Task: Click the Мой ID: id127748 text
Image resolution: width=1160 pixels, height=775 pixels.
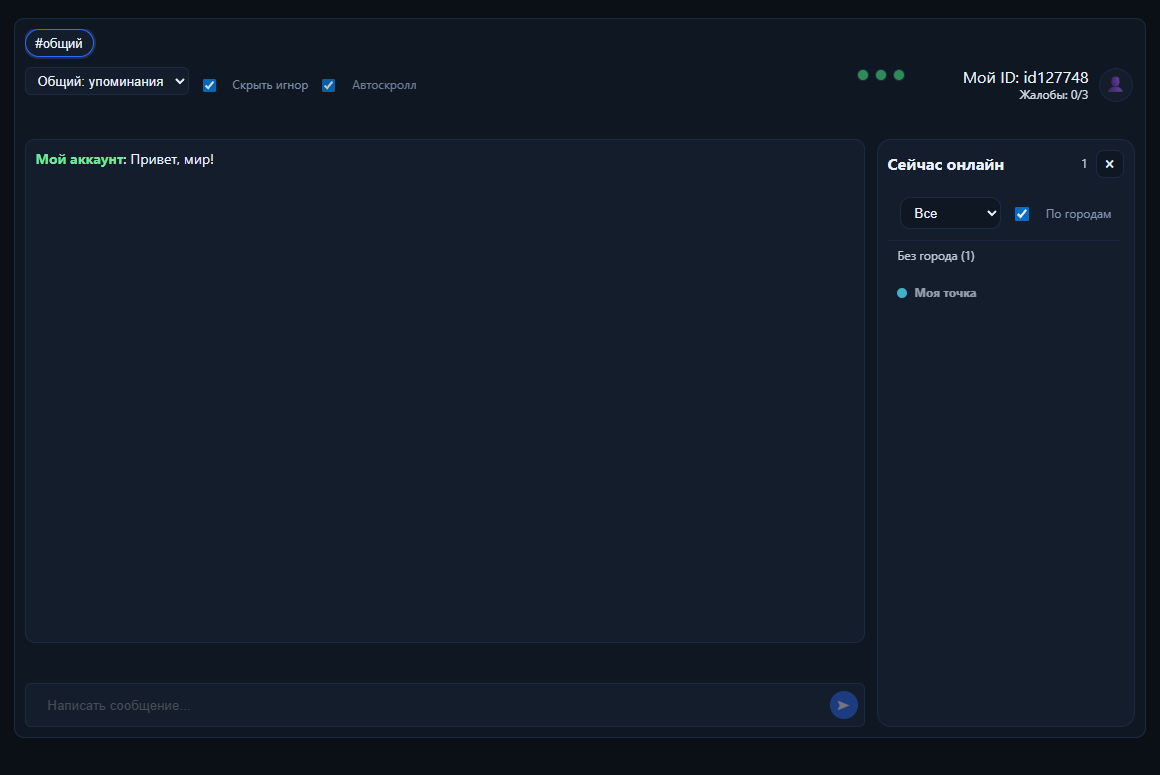Action: pyautogui.click(x=1025, y=78)
